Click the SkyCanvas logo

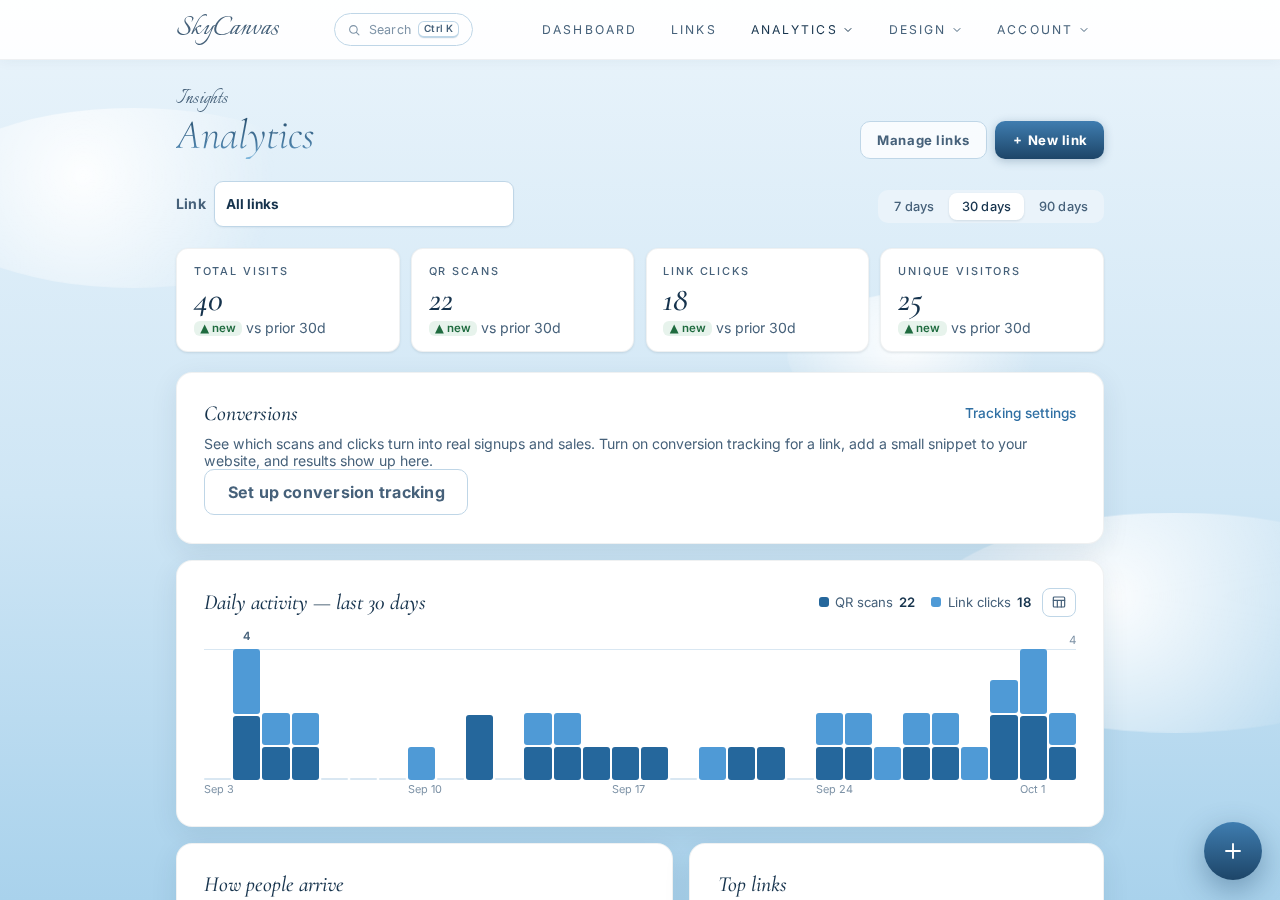coord(228,28)
